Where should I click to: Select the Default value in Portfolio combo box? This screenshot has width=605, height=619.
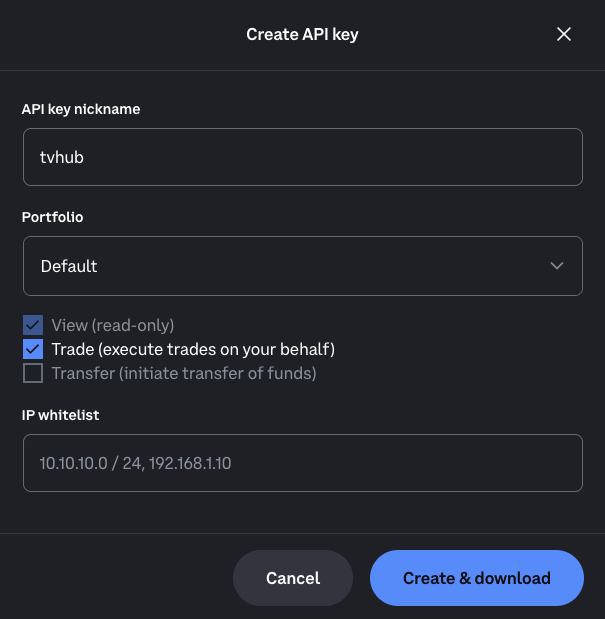[69, 266]
